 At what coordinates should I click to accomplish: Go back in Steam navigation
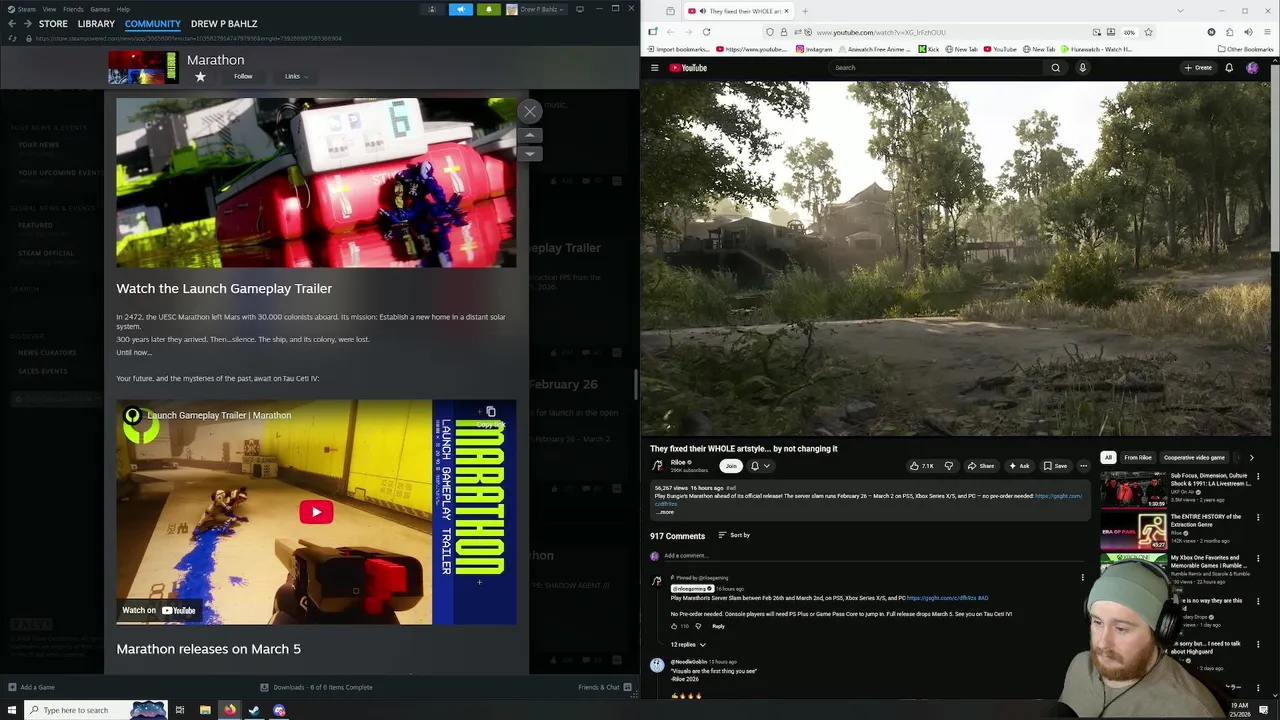(x=12, y=23)
